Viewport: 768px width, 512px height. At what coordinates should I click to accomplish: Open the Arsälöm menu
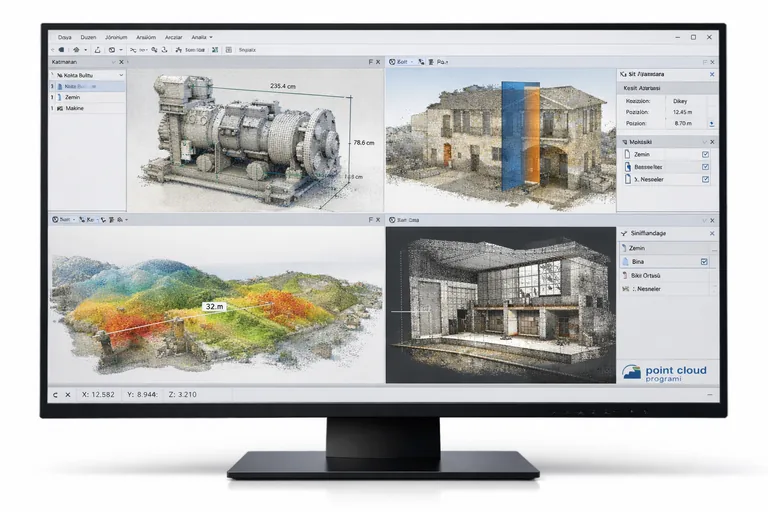pos(146,37)
